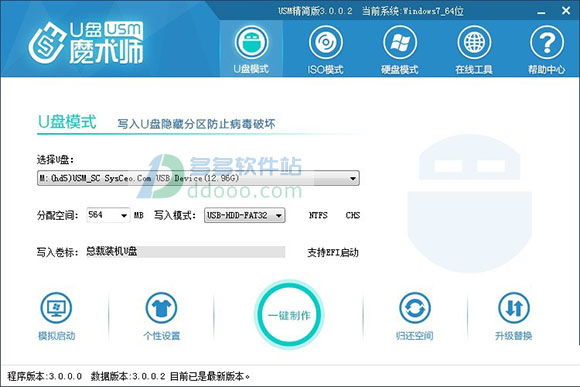This screenshot has height=387, width=580.
Task: Open the 写入模式 USB-HDD-FAT32 dropdown
Action: point(245,215)
